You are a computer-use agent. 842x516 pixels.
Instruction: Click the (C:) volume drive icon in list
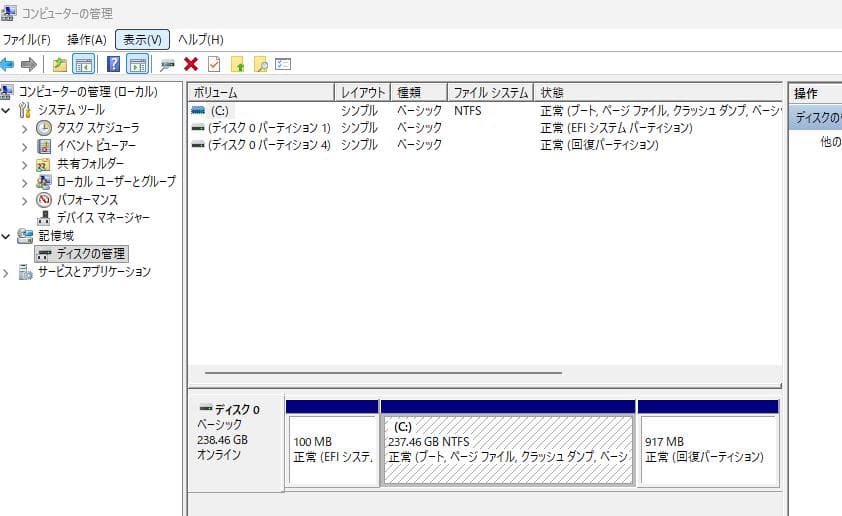(x=198, y=111)
